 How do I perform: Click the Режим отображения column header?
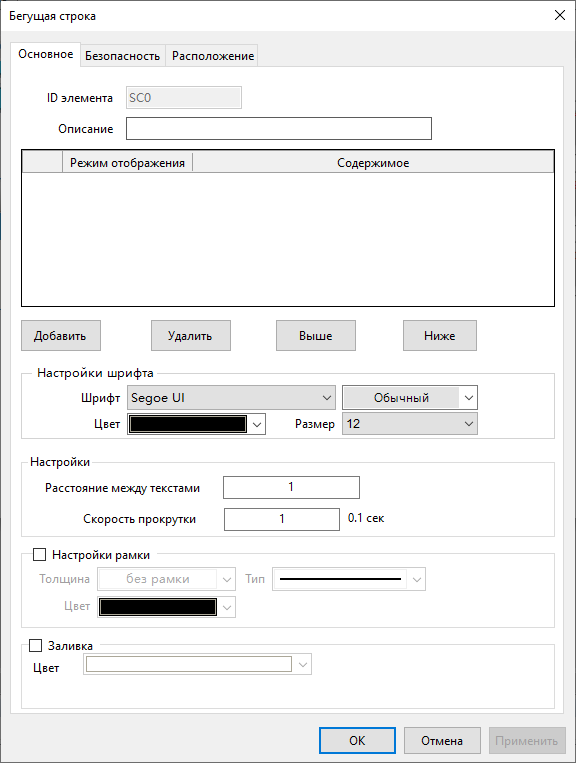pyautogui.click(x=127, y=163)
